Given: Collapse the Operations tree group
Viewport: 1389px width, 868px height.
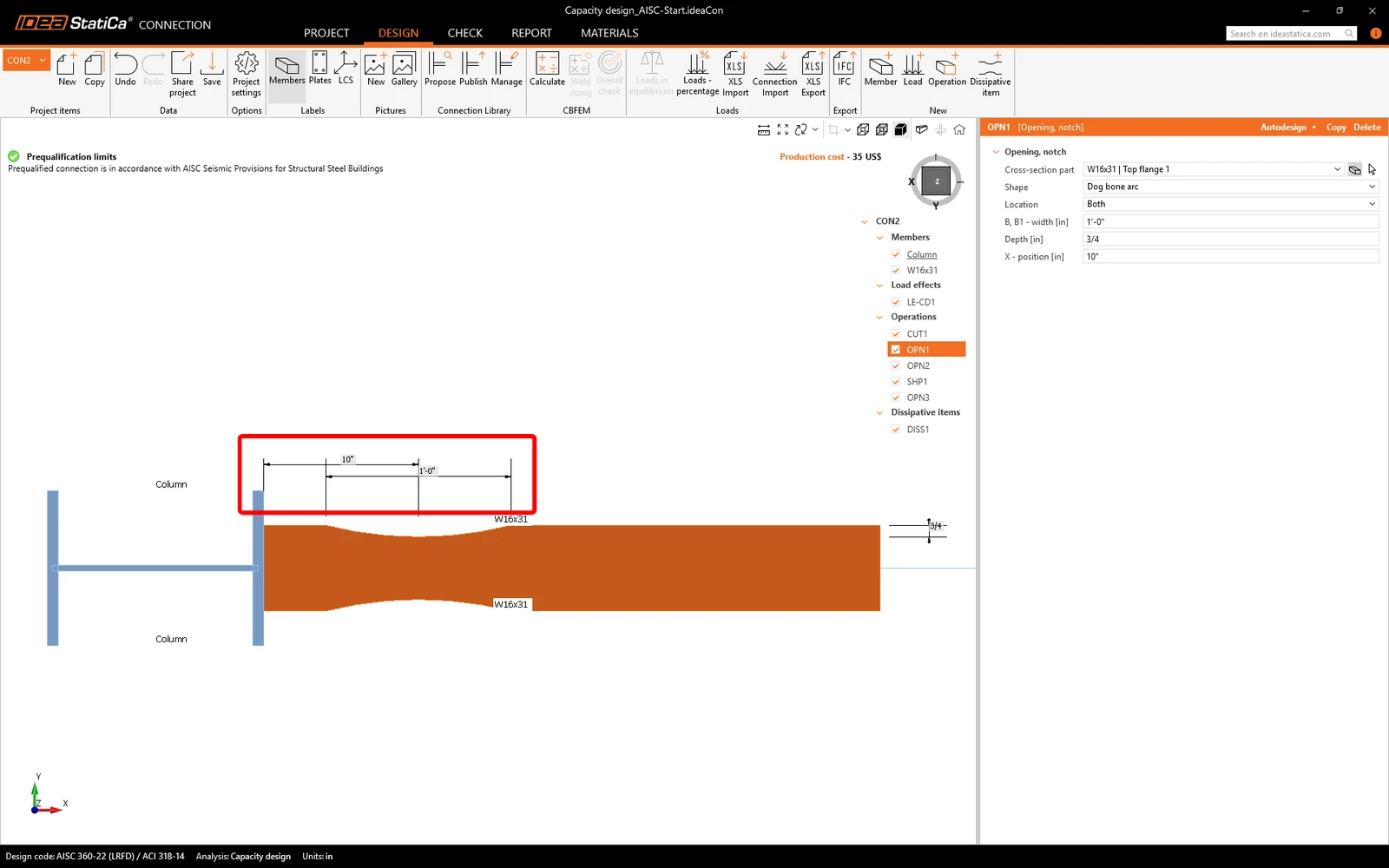Looking at the screenshot, I should pos(879,317).
